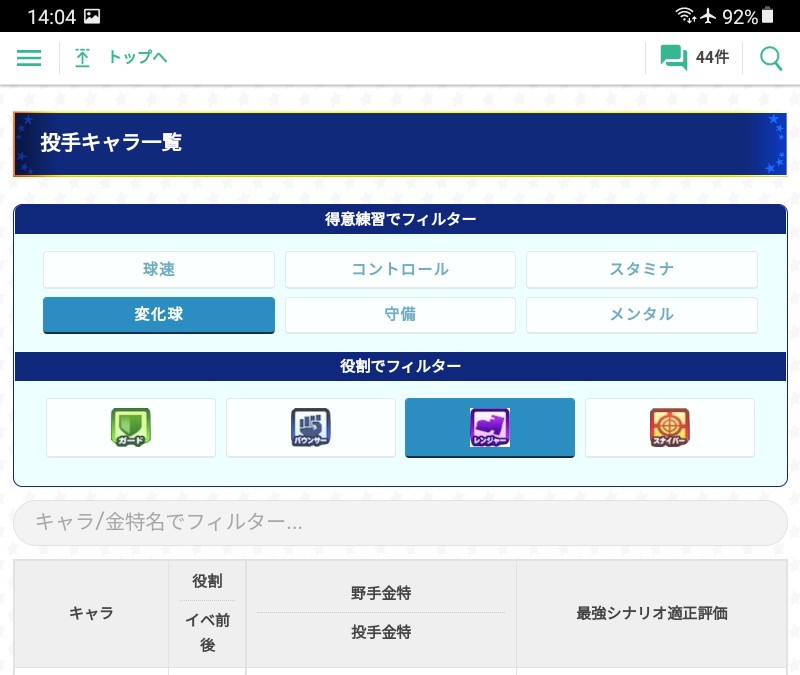This screenshot has width=800, height=675.
Task: Tap the airplane mode status icon
Action: coord(709,16)
